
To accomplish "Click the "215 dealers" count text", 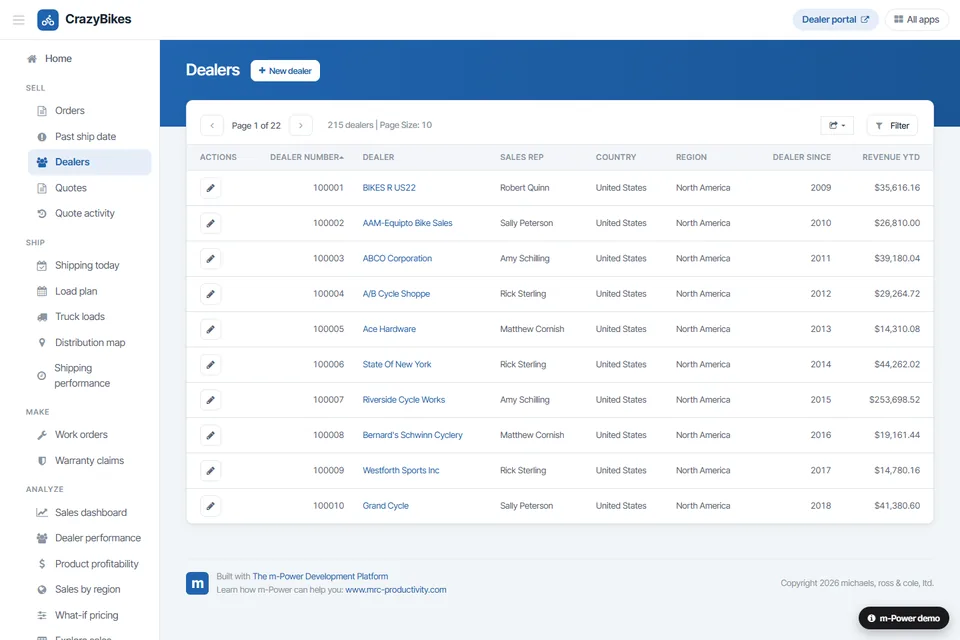I will coord(350,125).
